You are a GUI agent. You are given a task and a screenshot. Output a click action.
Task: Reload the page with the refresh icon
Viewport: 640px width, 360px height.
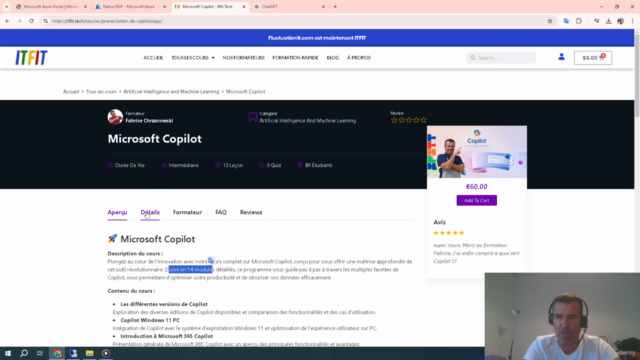pyautogui.click(x=31, y=21)
